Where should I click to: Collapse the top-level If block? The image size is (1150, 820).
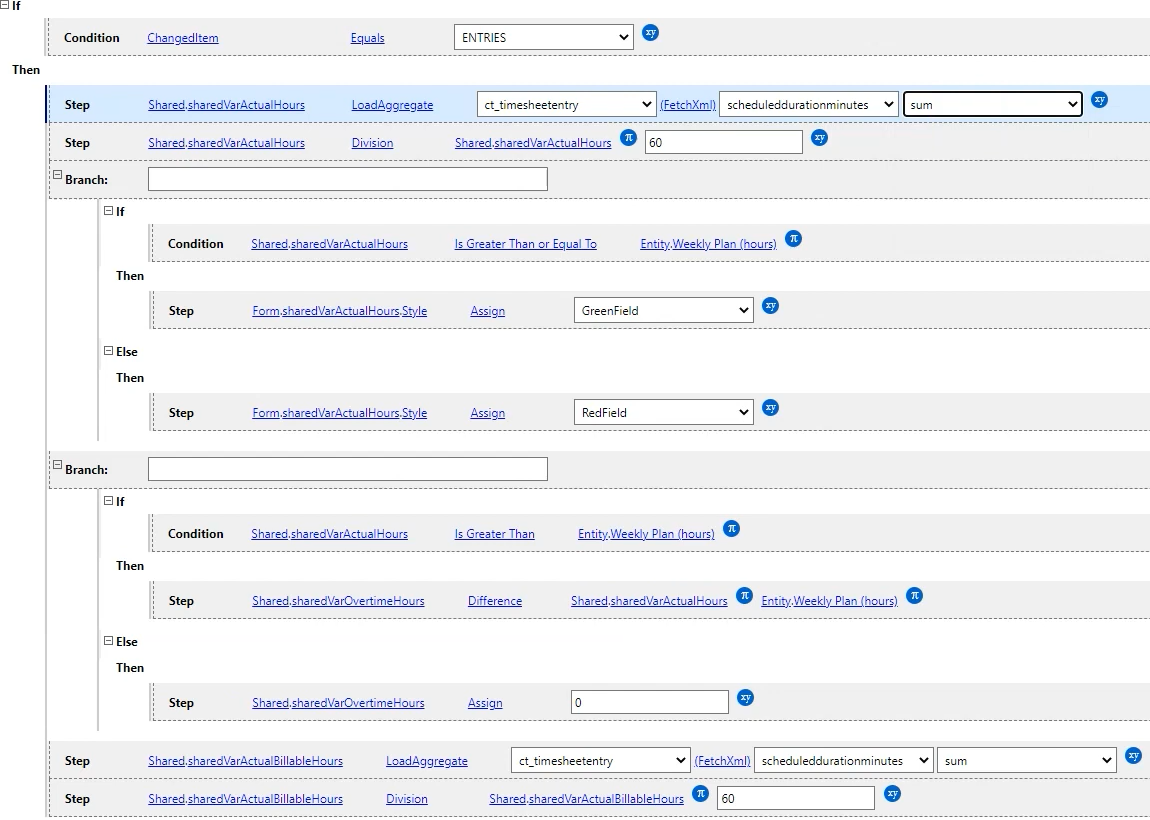click(x=4, y=4)
